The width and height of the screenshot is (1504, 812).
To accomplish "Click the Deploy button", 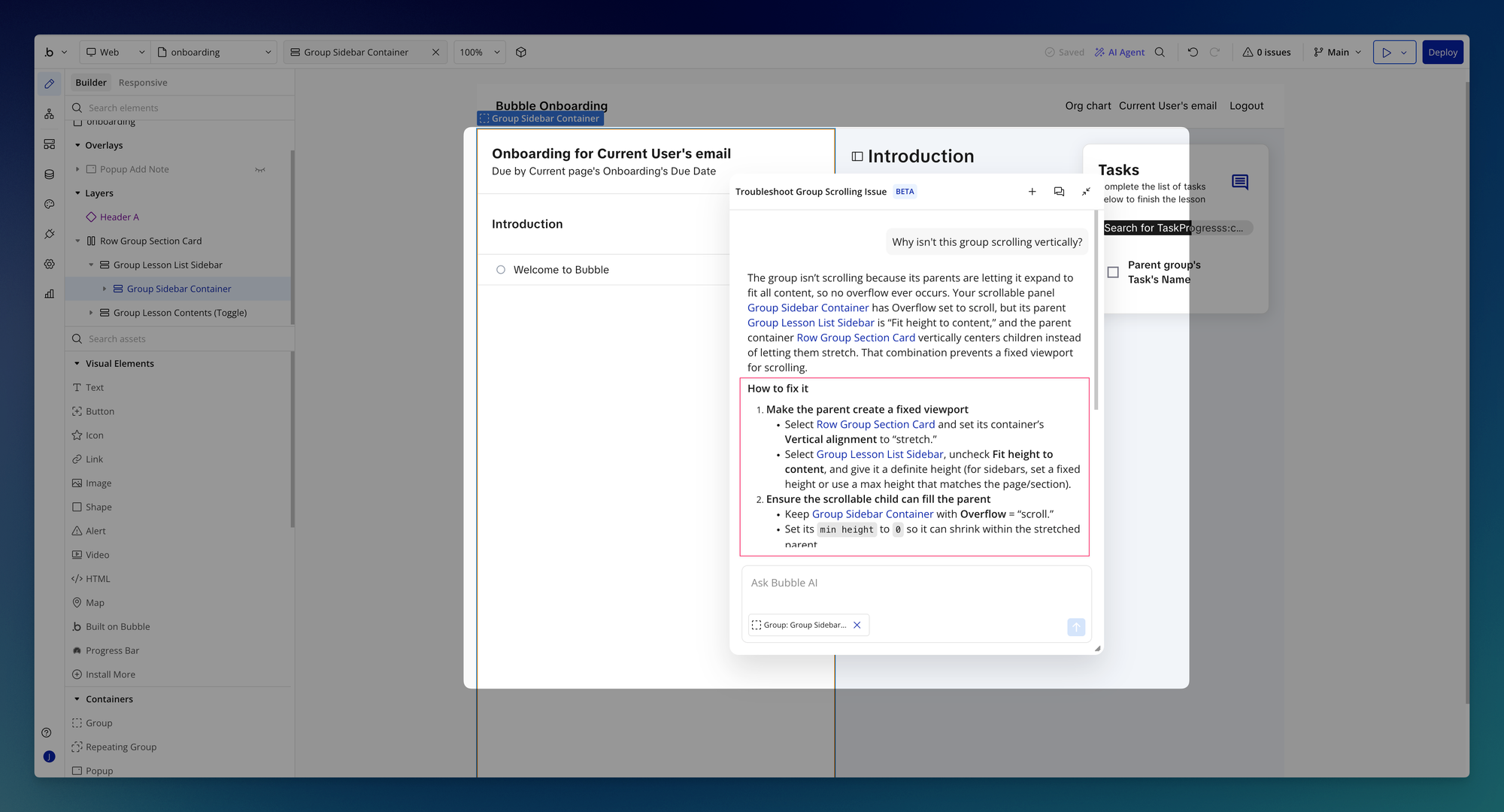I will coord(1442,53).
